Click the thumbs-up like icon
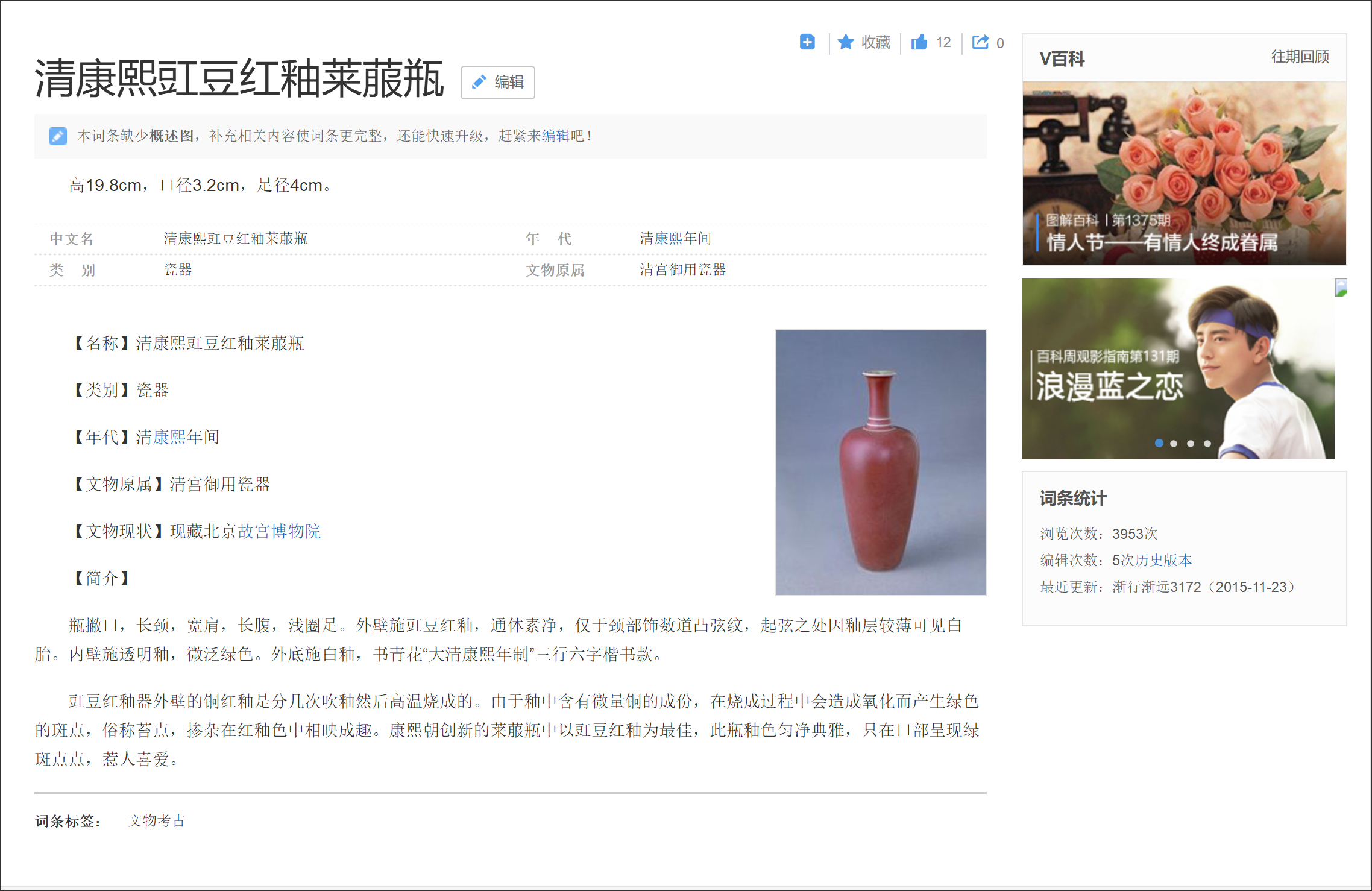Viewport: 1372px width, 891px height. 919,42
